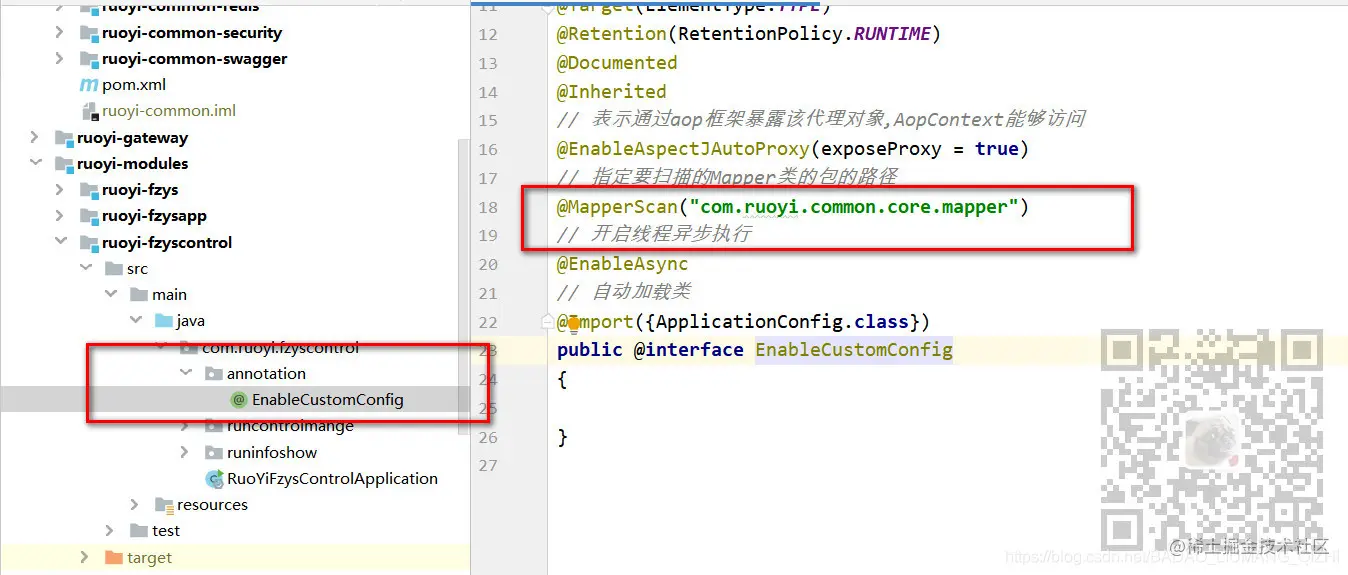1348x575 pixels.
Task: Click the @EnableAspectJAutoProxy annotation
Action: [683, 149]
